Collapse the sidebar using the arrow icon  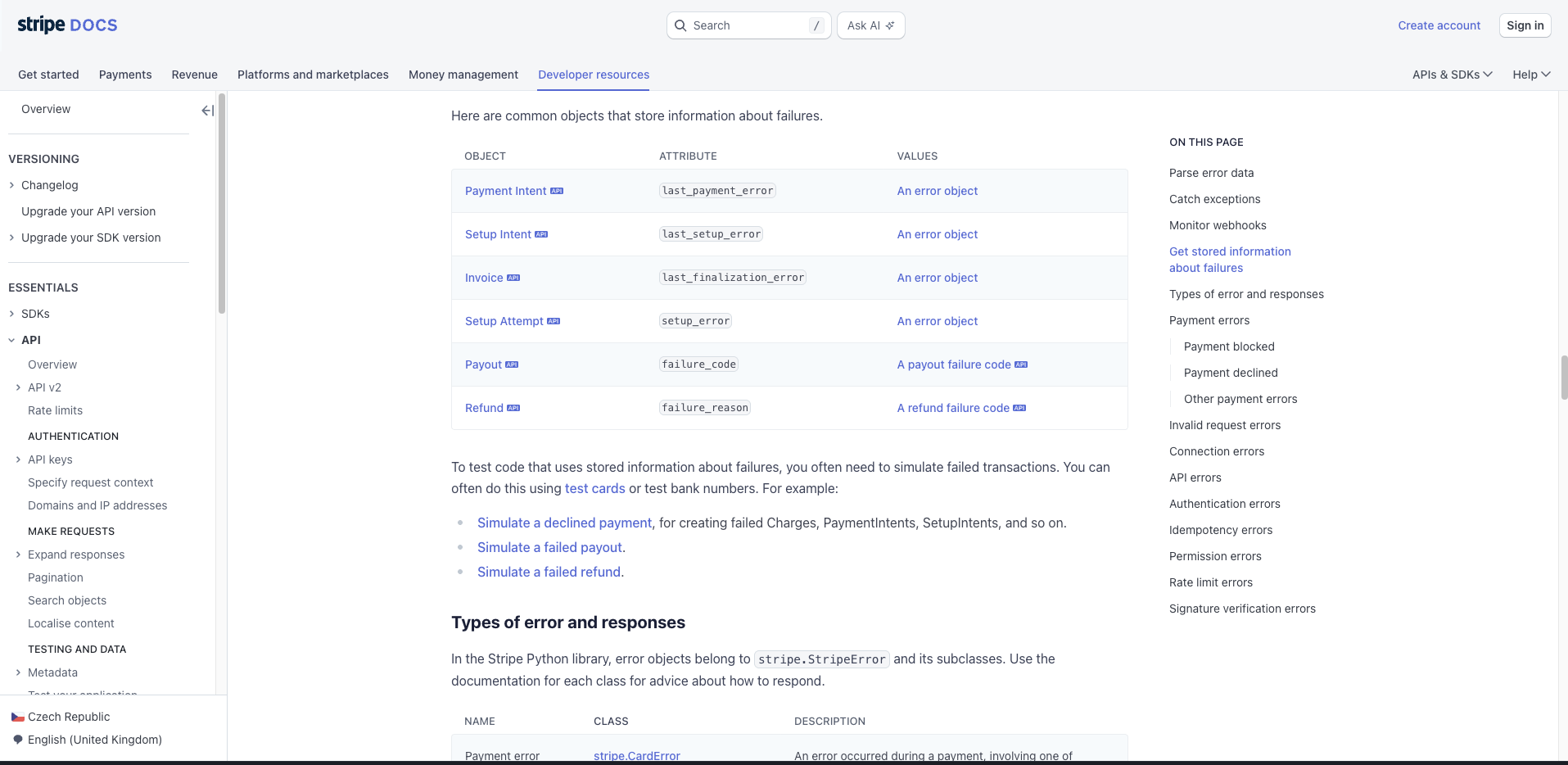(x=206, y=110)
